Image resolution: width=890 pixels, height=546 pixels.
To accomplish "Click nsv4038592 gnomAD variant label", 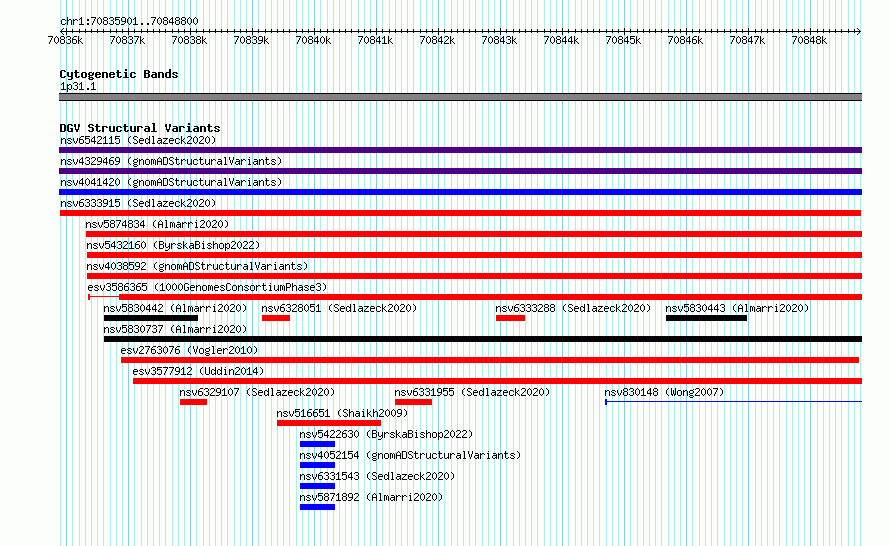I will point(197,266).
